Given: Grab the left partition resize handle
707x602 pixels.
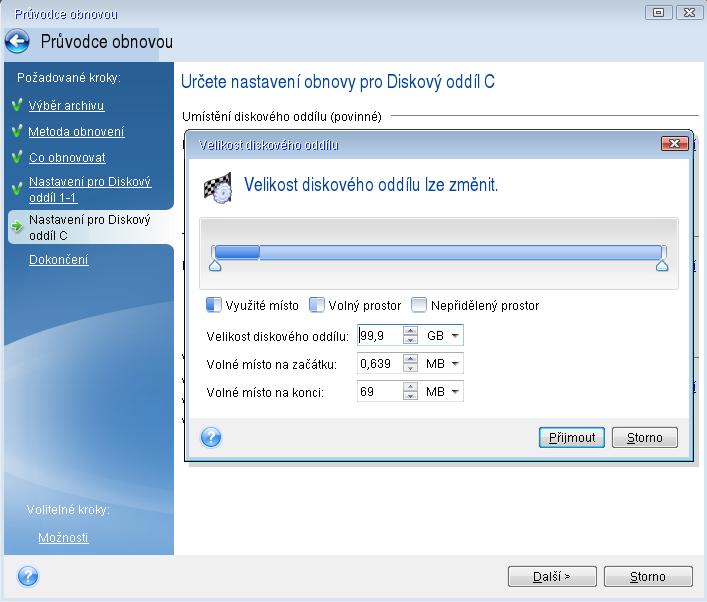Looking at the screenshot, I should [215, 265].
